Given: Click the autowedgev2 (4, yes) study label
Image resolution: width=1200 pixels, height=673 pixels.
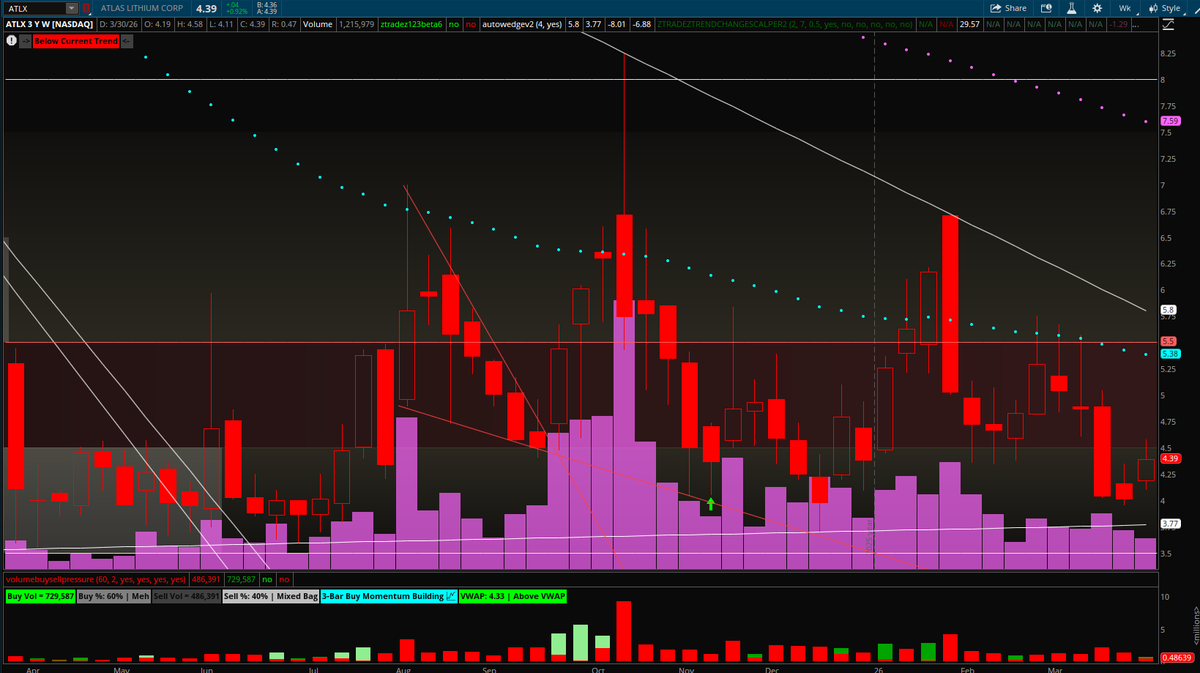Looking at the screenshot, I should click(523, 23).
